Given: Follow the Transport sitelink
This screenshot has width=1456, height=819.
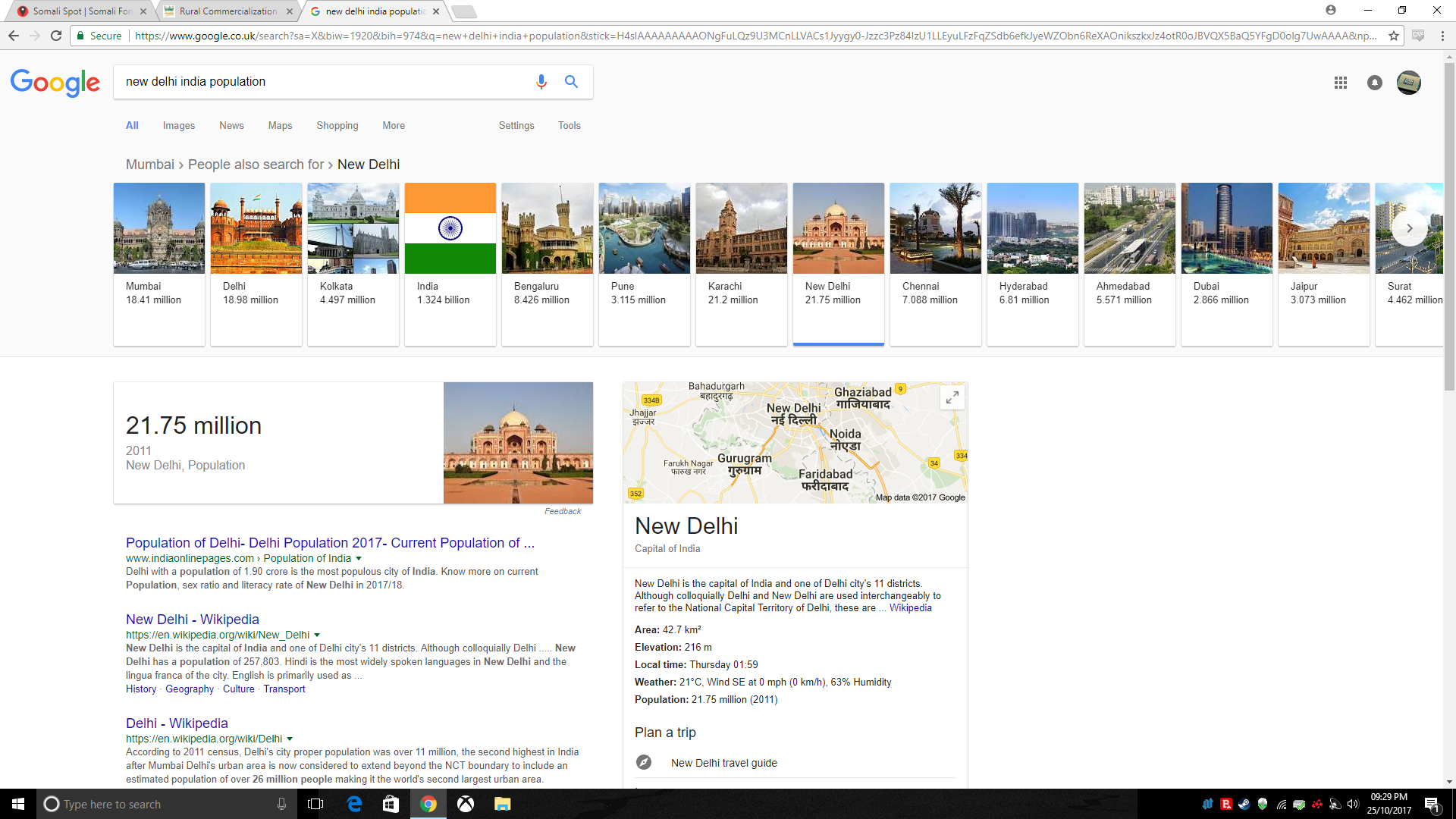Looking at the screenshot, I should click(x=284, y=689).
